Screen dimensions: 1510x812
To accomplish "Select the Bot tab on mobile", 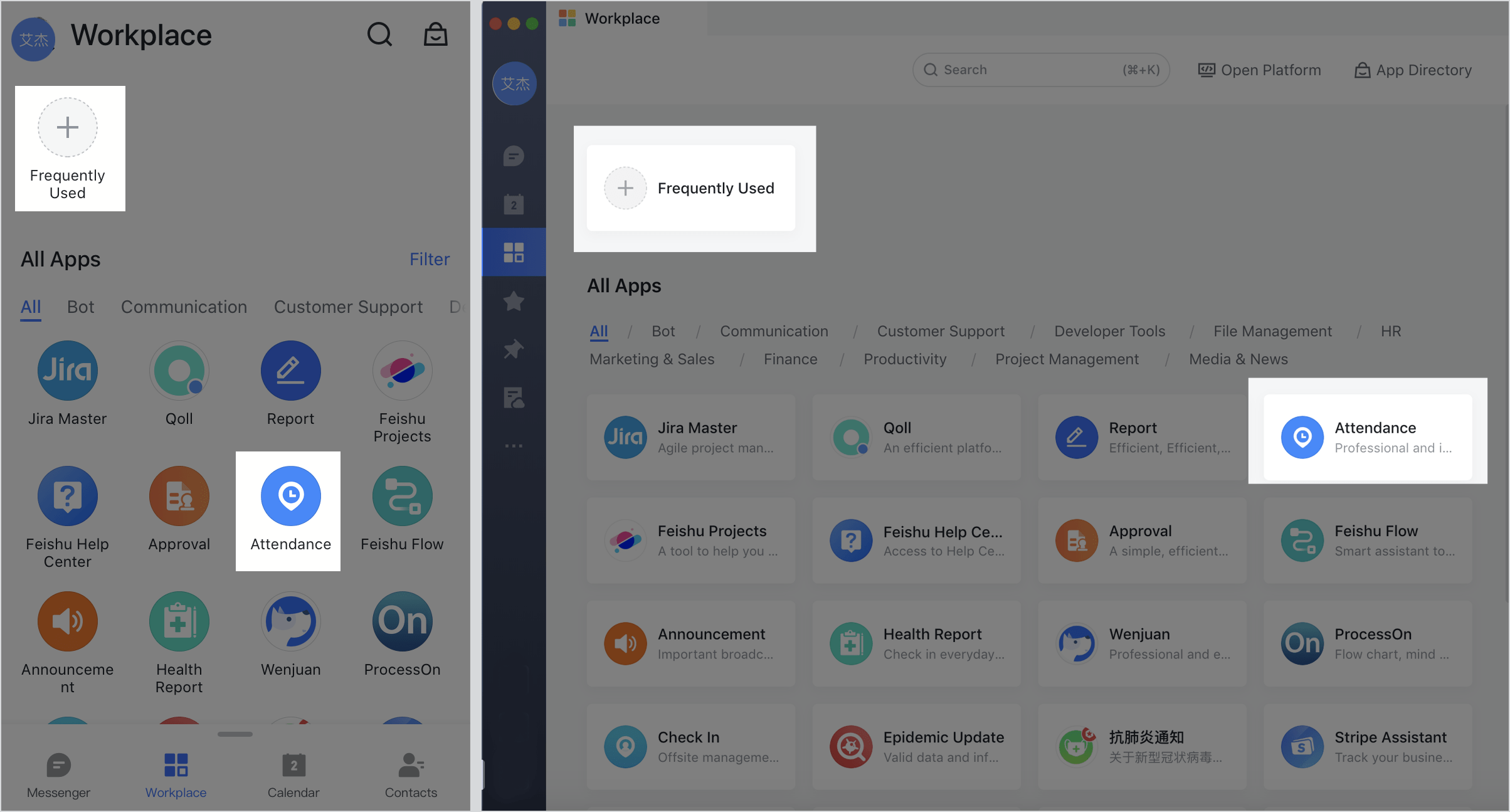I will click(x=80, y=307).
